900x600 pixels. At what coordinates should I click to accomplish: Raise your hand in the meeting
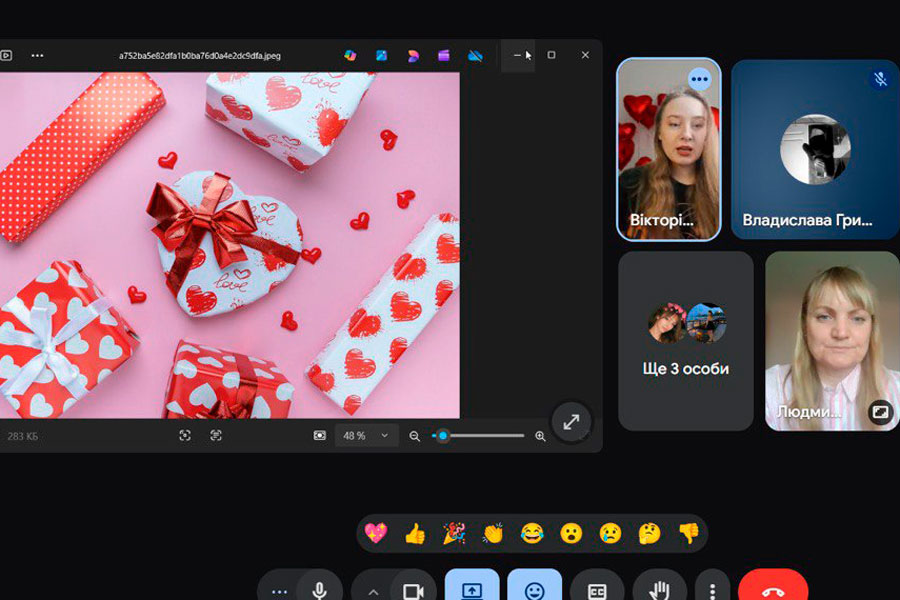(659, 589)
